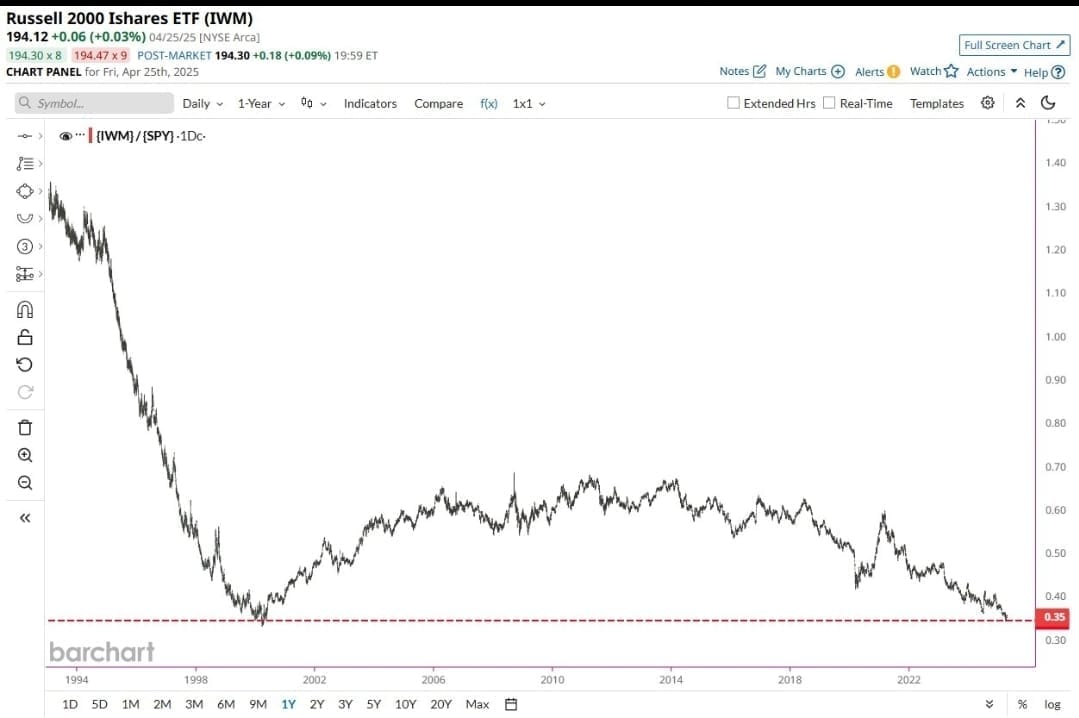Open the Actions dropdown menu
The image size is (1079, 718).
pyautogui.click(x=991, y=72)
